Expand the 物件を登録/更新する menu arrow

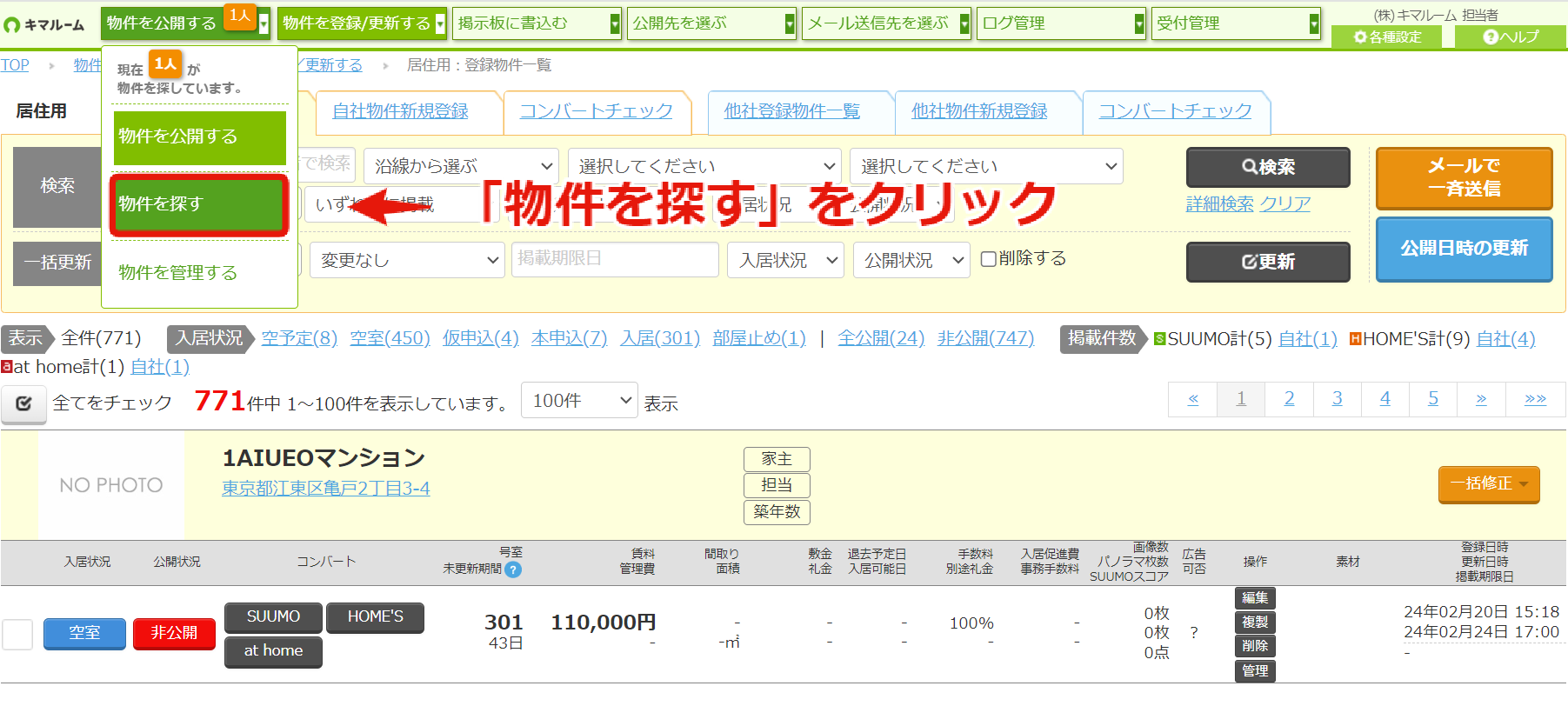click(x=441, y=23)
